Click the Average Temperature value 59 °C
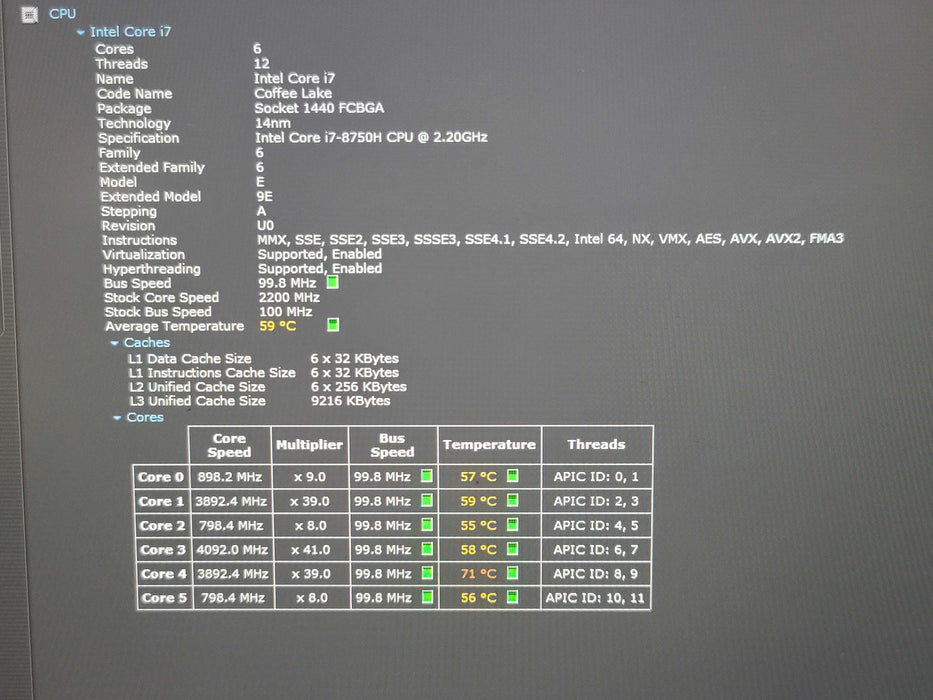The height and width of the screenshot is (700, 933). 278,326
